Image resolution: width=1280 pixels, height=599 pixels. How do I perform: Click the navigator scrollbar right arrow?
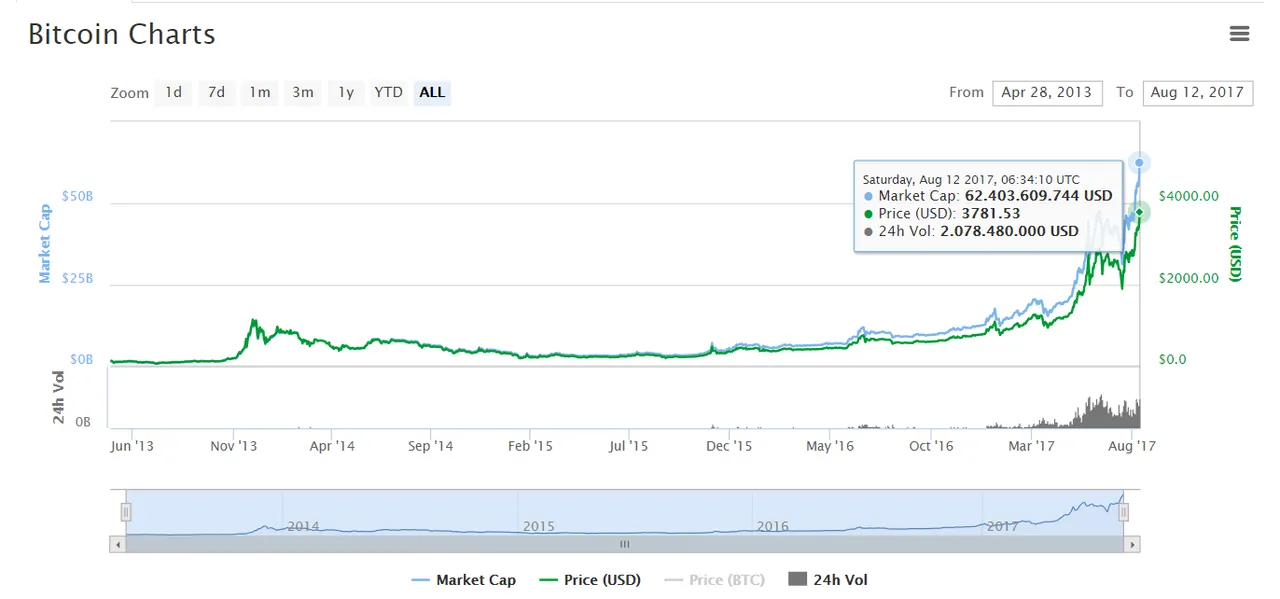pyautogui.click(x=1132, y=545)
